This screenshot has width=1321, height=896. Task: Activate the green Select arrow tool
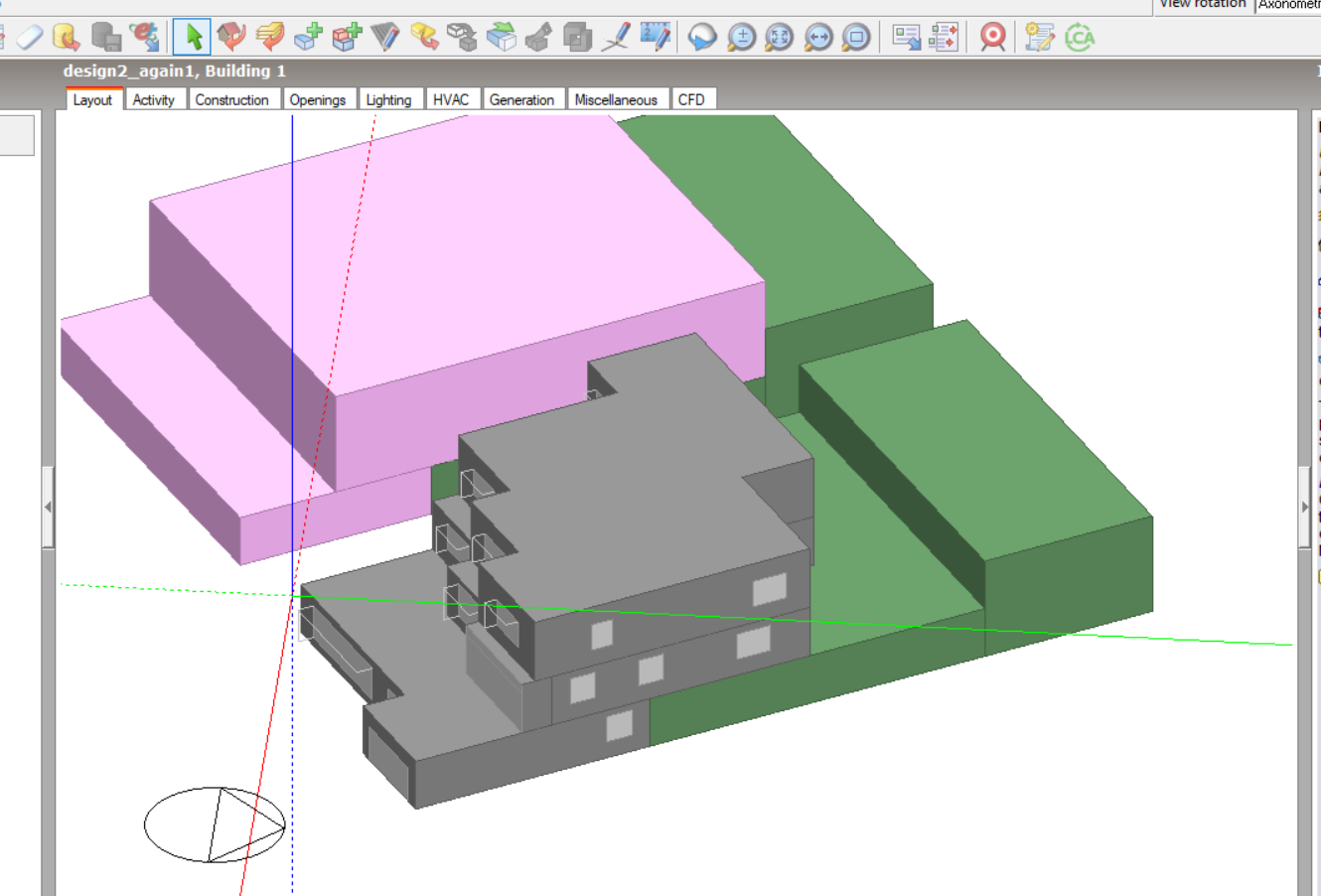[x=193, y=38]
